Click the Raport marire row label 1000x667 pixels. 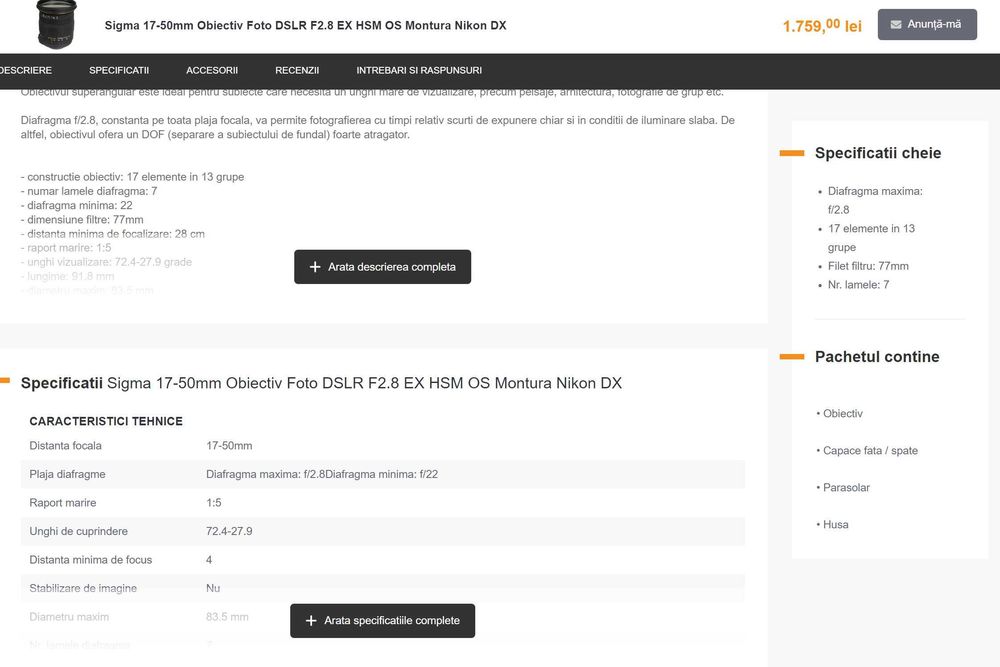(x=62, y=502)
